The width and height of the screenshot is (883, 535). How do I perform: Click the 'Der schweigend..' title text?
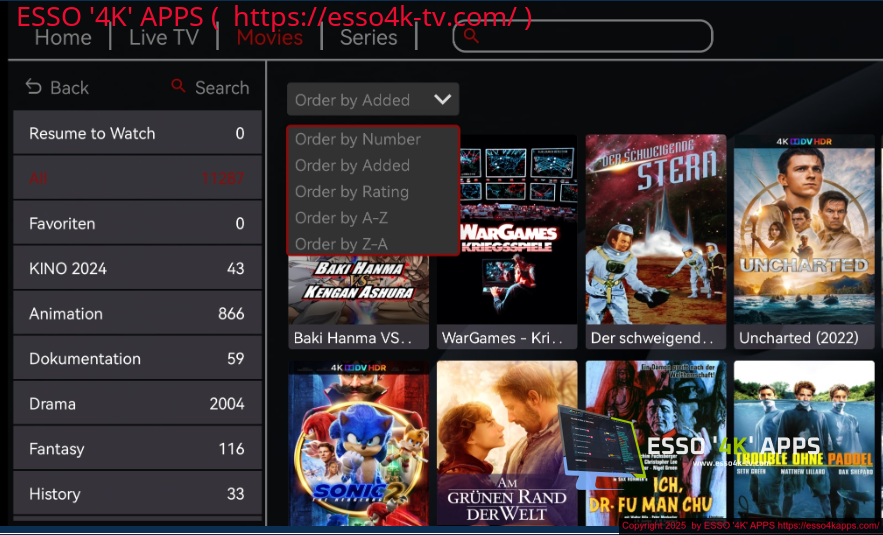pyautogui.click(x=652, y=337)
